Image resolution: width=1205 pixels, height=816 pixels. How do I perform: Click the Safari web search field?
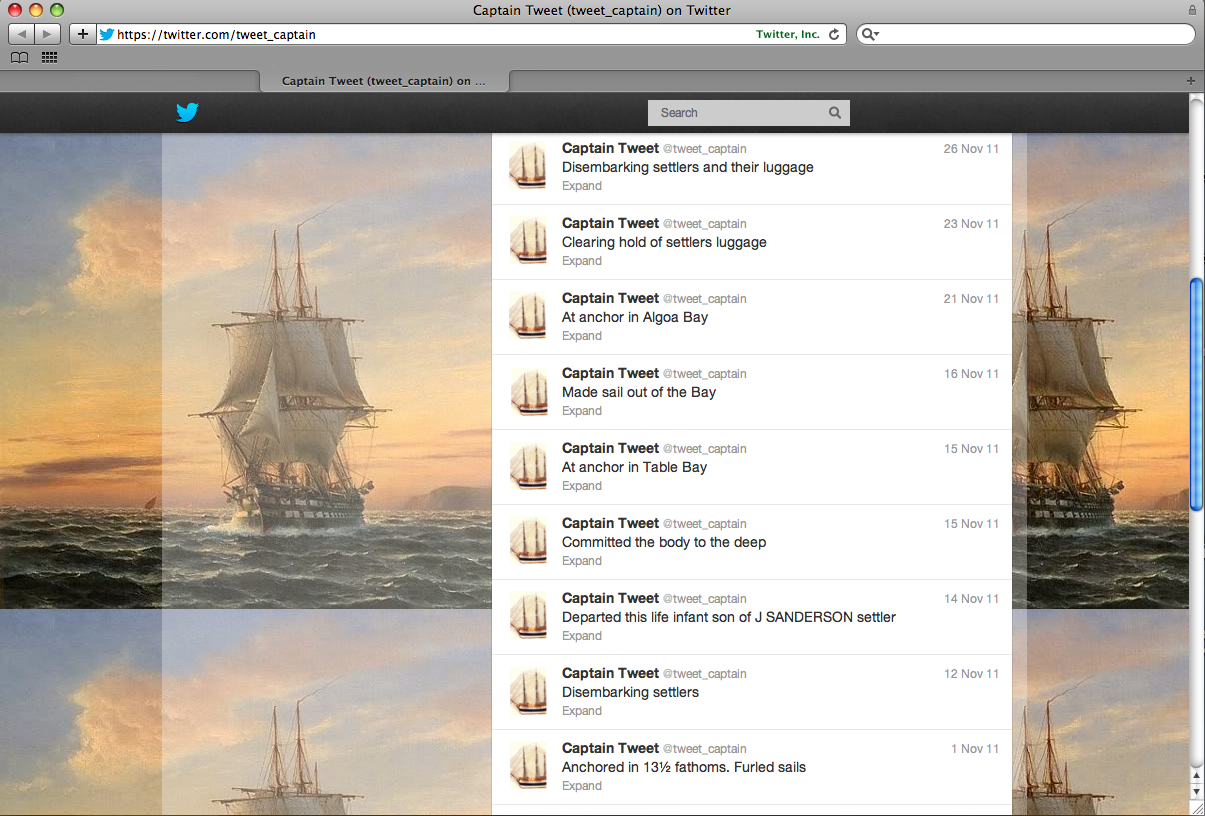click(x=1025, y=34)
